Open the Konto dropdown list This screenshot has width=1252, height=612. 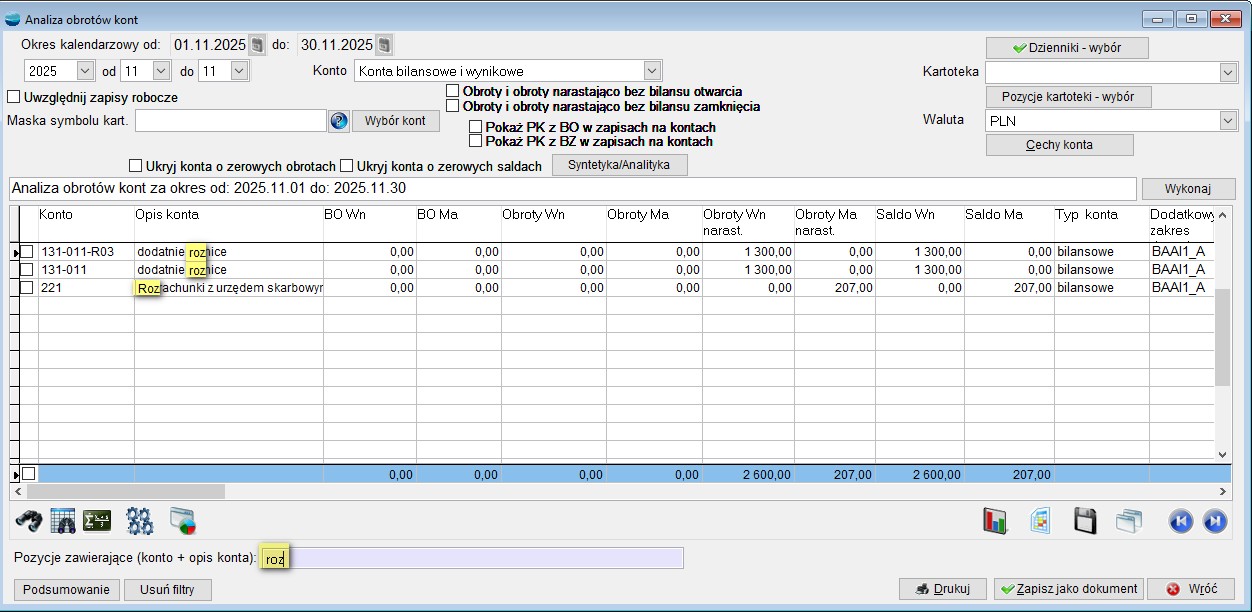coord(652,71)
